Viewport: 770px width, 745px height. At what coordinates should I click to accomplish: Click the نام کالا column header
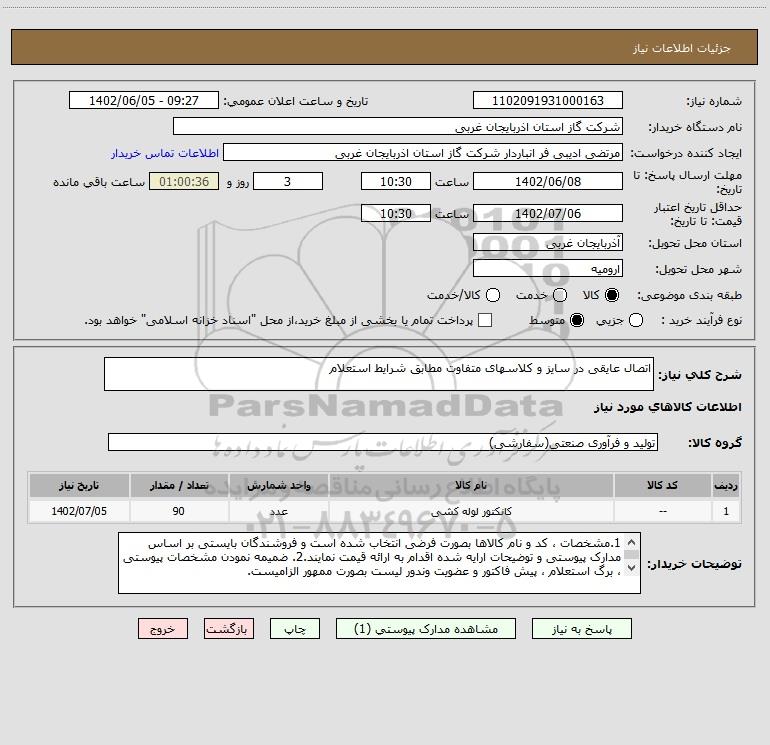point(471,485)
